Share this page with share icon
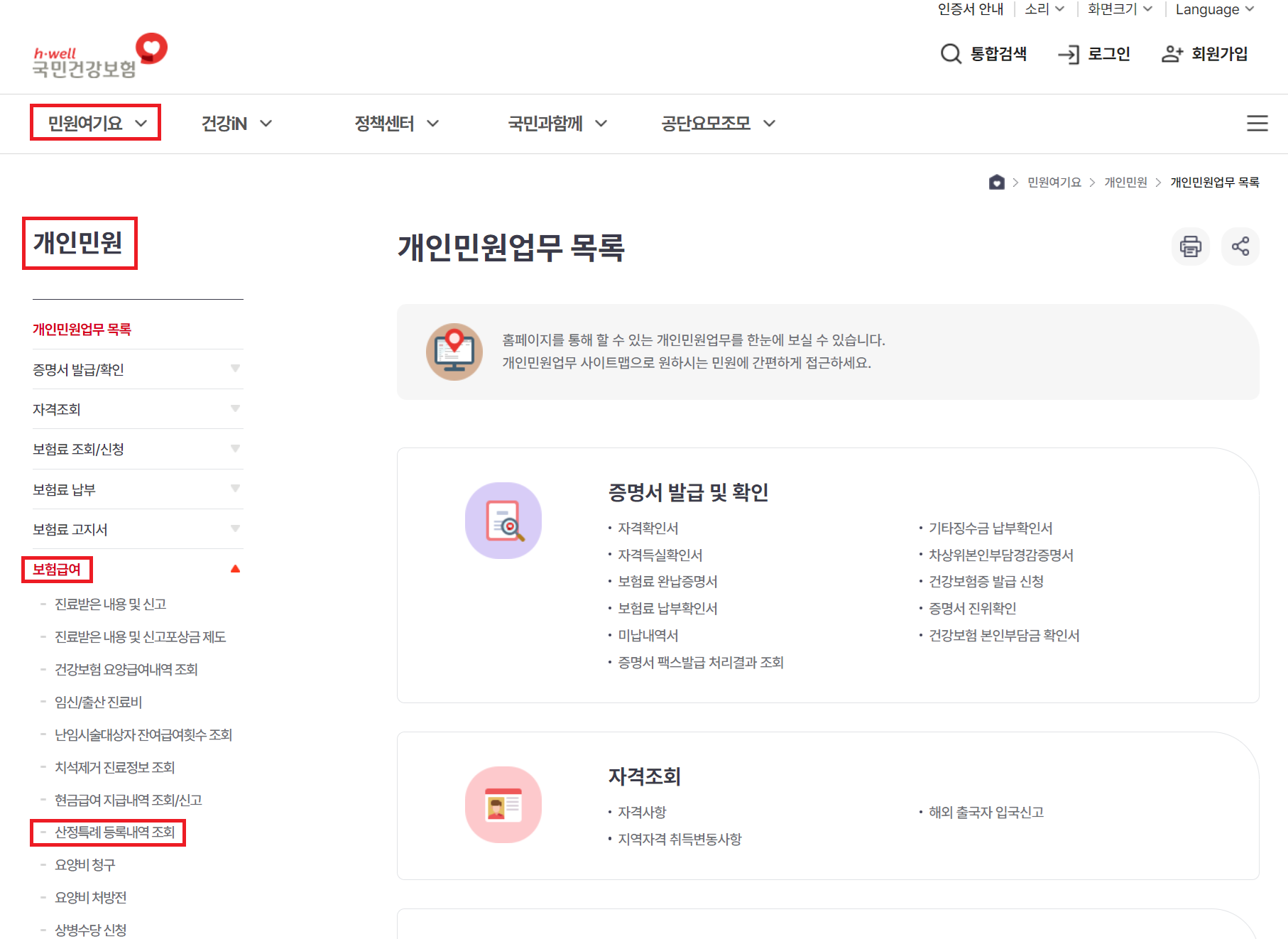This screenshot has height=939, width=1288. click(x=1240, y=246)
